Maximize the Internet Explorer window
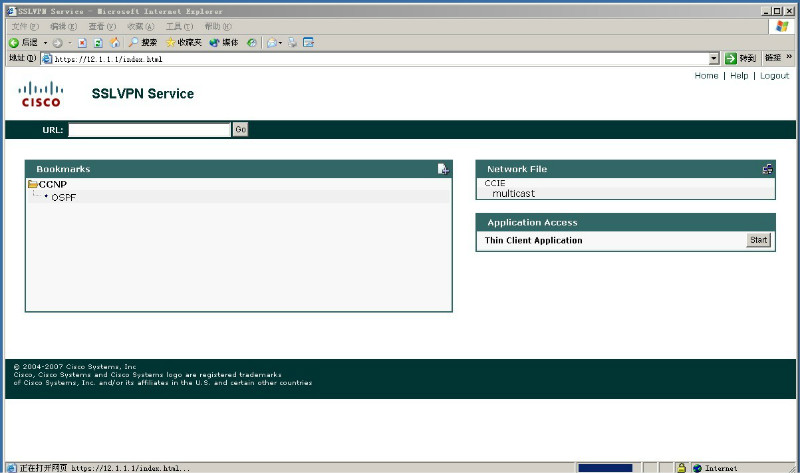 (x=777, y=11)
